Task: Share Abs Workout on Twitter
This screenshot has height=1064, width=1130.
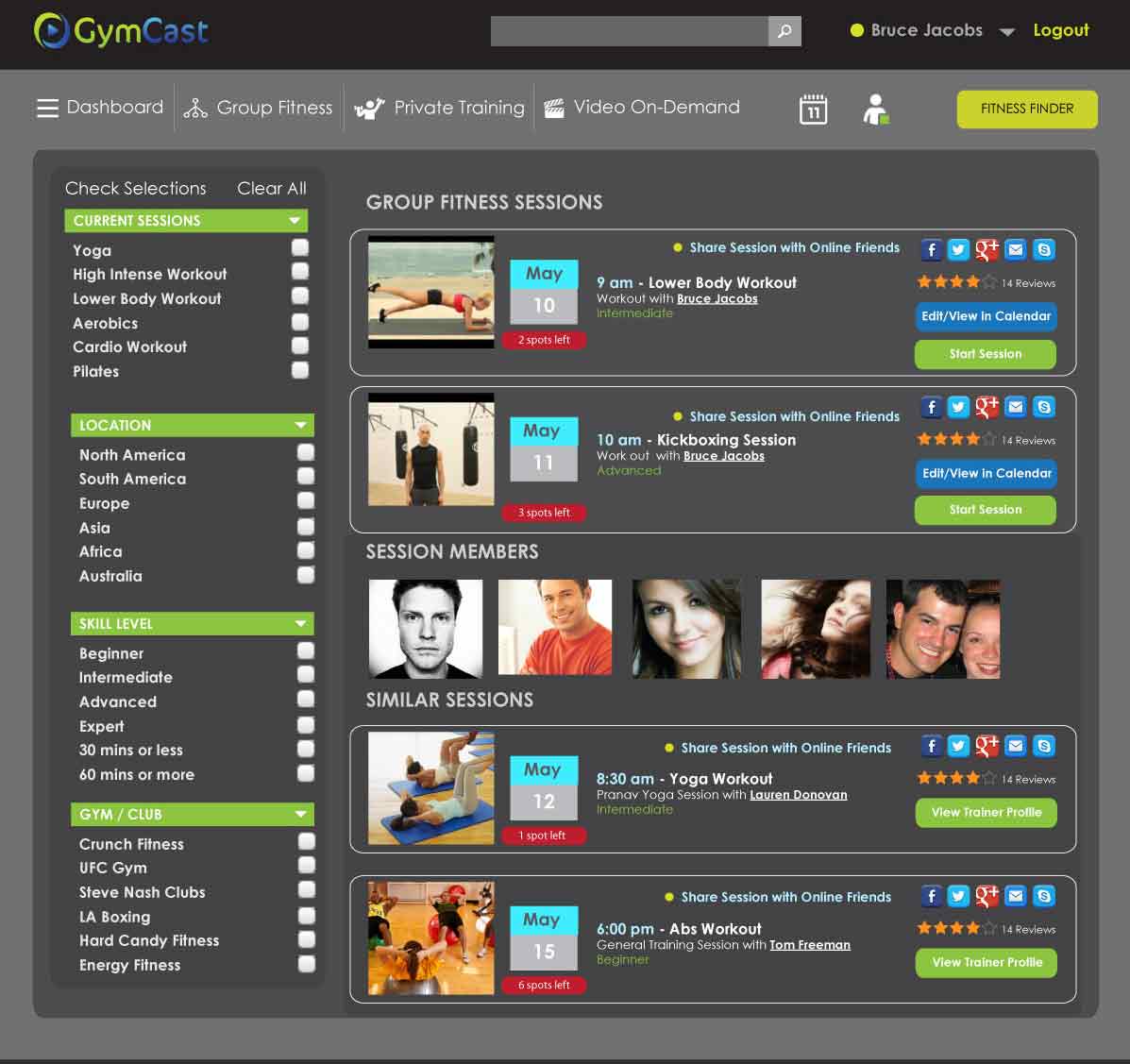Action: coord(958,896)
